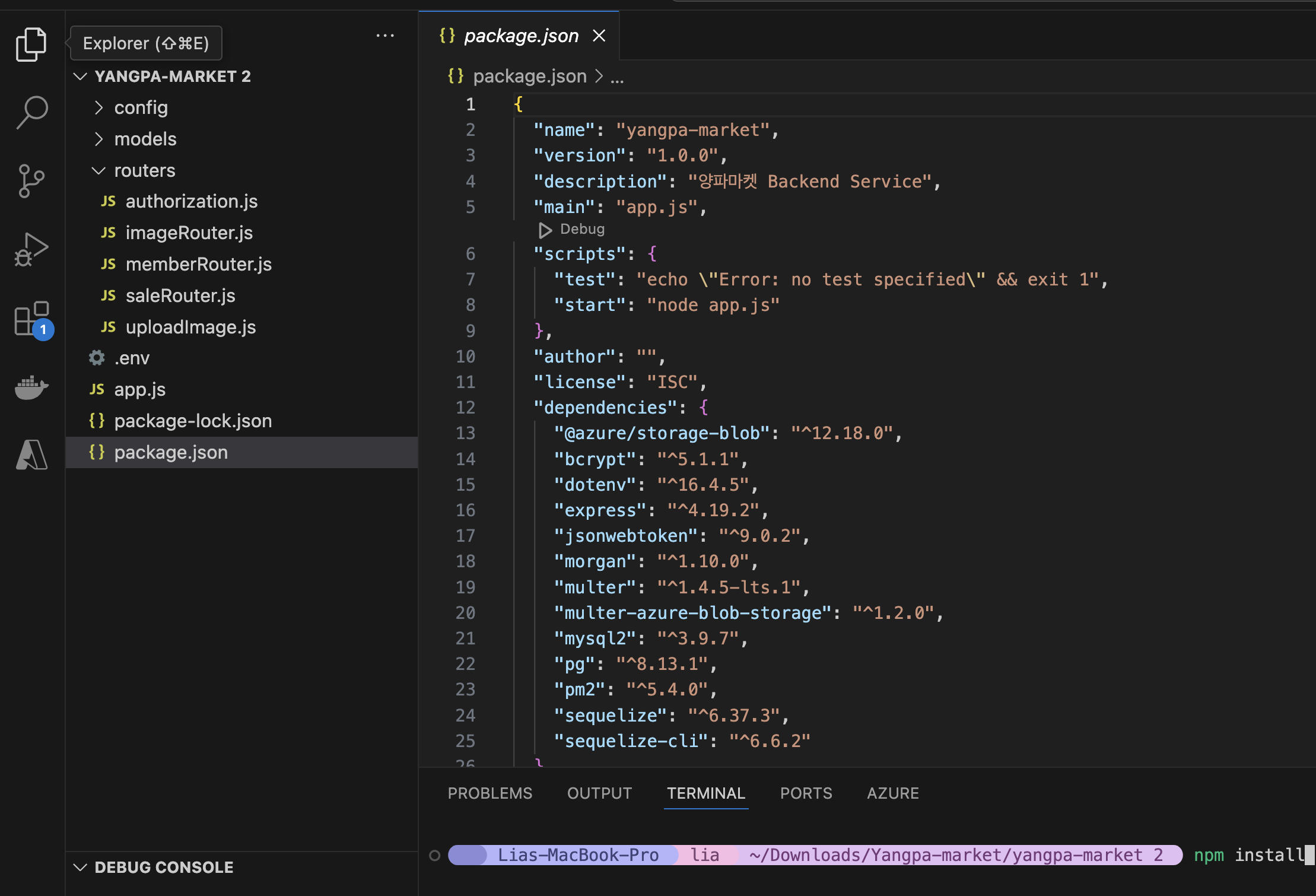Expand the models folder
The image size is (1316, 896).
coord(145,139)
